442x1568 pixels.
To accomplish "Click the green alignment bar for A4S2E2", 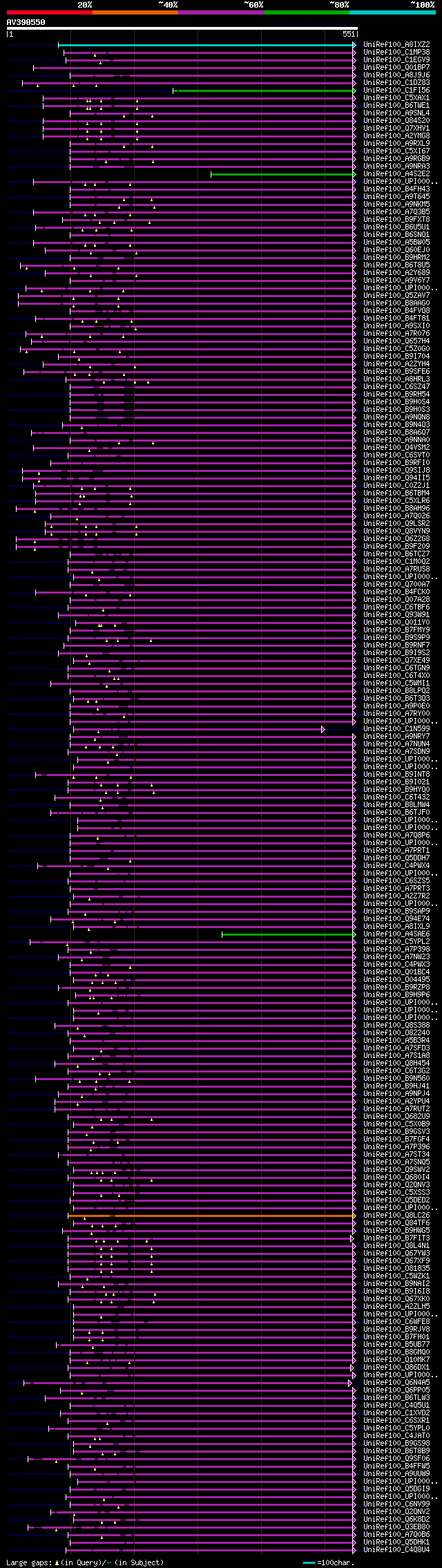I will pyautogui.click(x=282, y=174).
